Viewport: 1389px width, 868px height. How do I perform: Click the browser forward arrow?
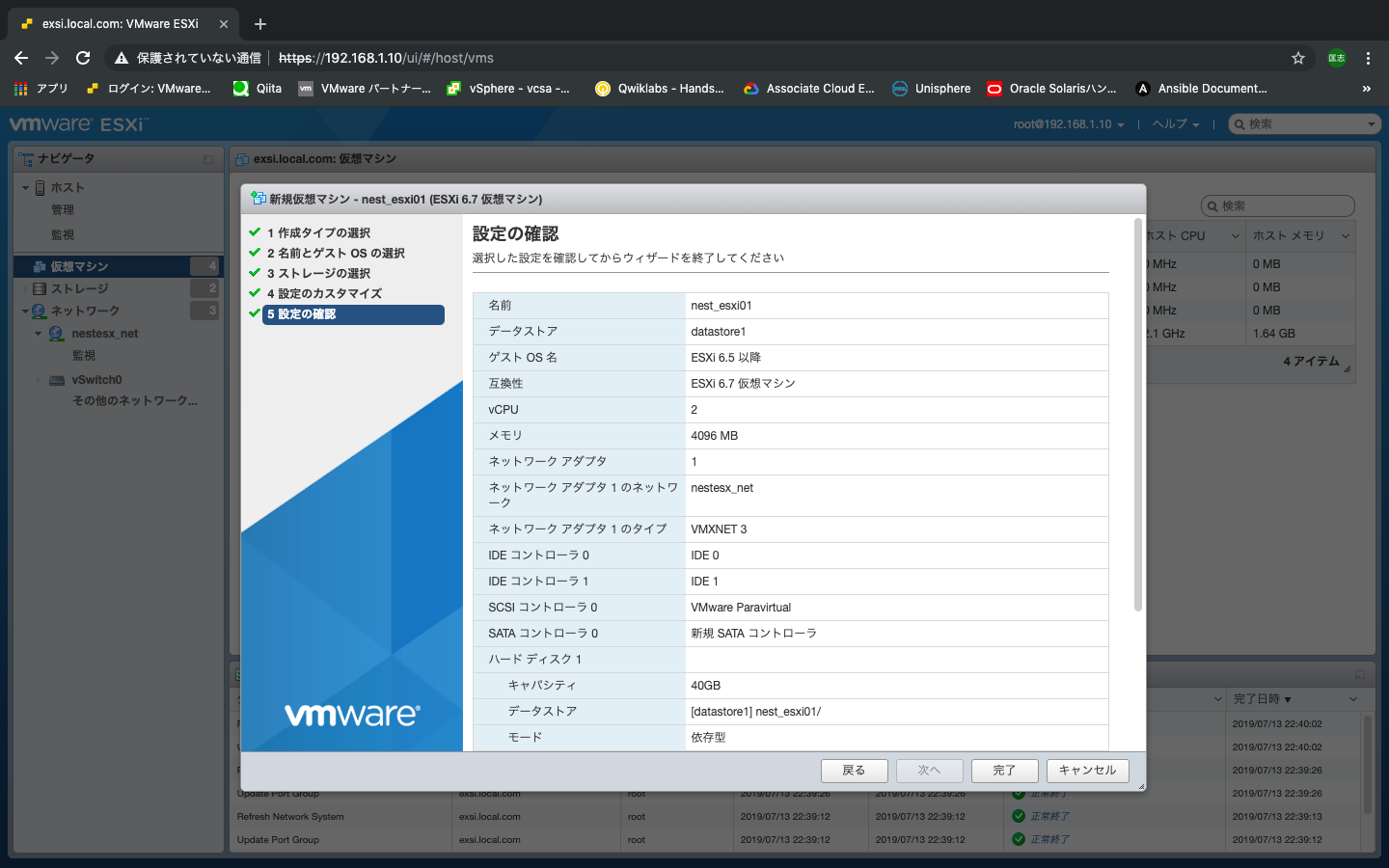click(52, 58)
